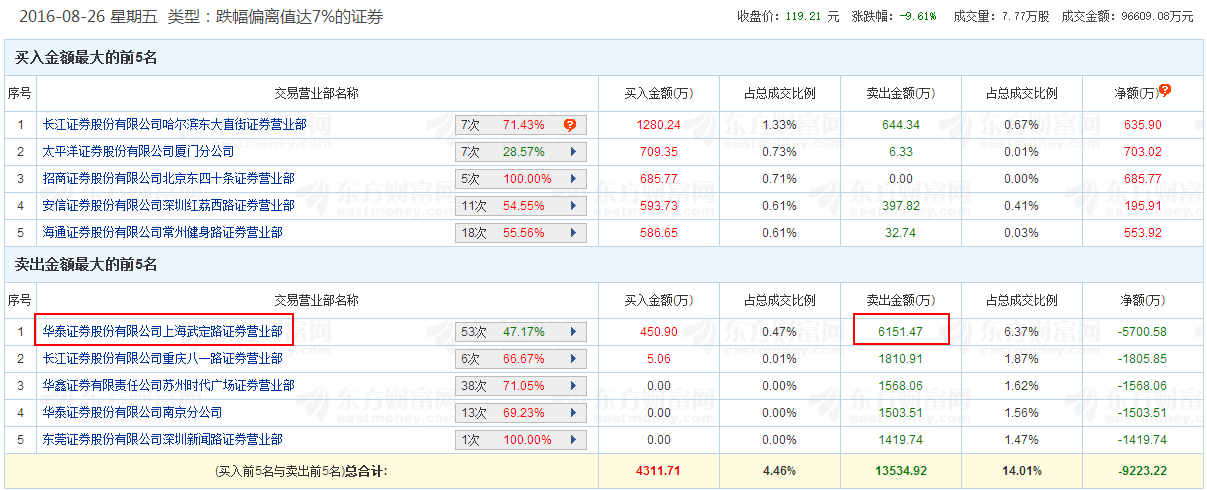Click 卖出金额(万) header in bottom table
The image size is (1207, 490).
click(x=901, y=300)
